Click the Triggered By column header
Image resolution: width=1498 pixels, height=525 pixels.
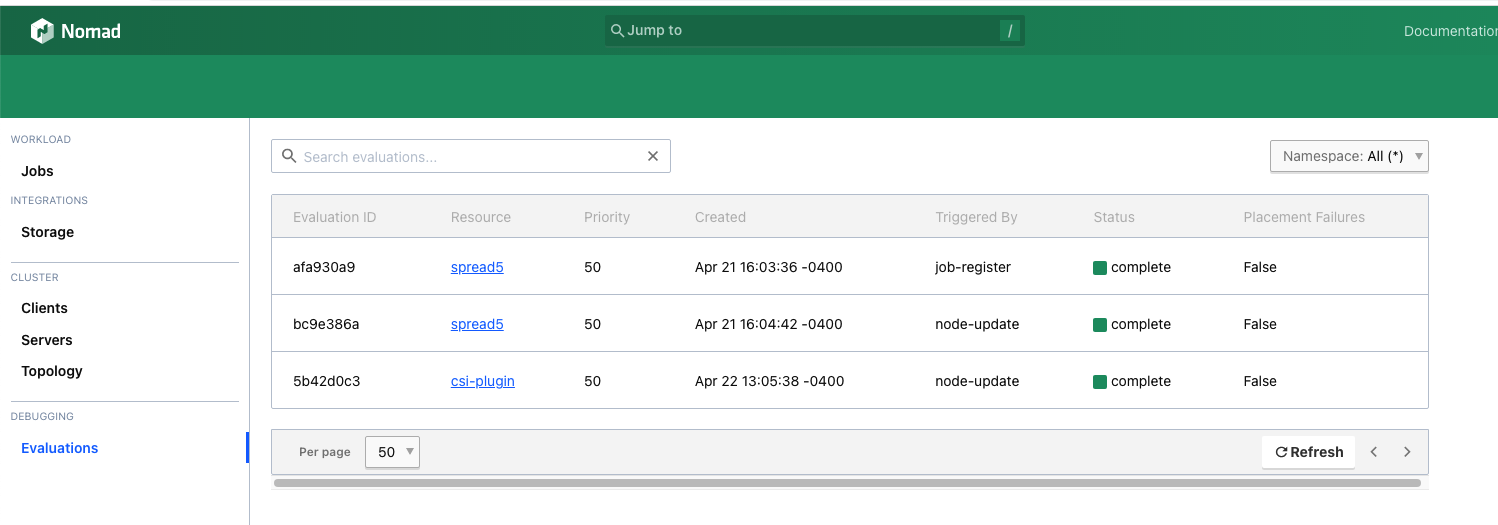(976, 217)
